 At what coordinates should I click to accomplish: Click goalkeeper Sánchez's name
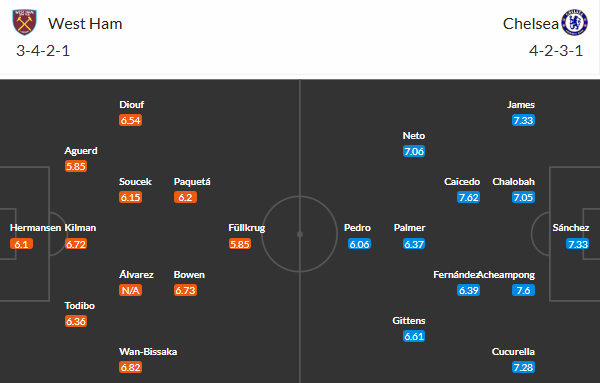571,228
